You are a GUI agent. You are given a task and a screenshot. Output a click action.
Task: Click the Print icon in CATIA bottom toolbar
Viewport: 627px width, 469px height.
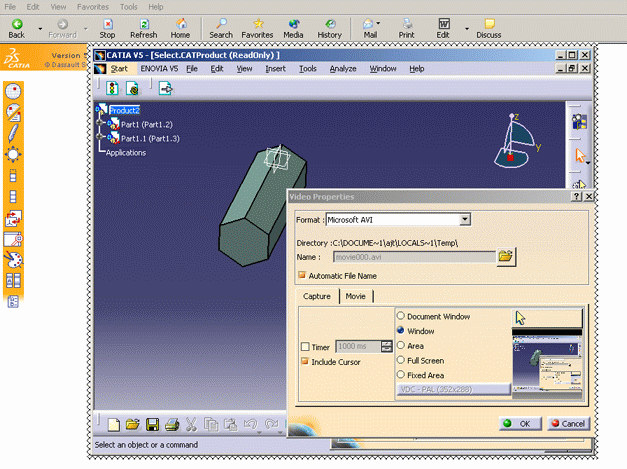click(172, 424)
